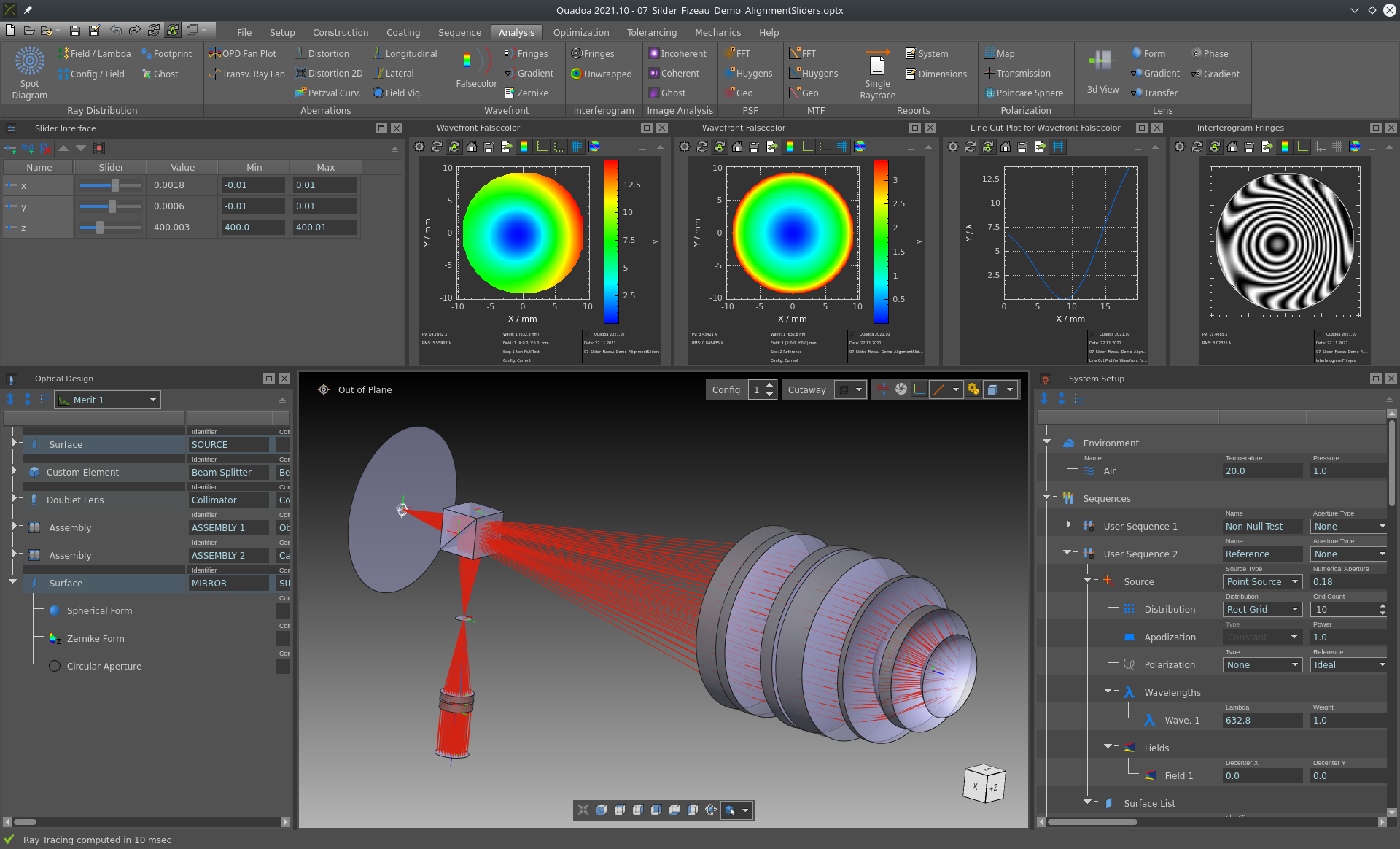This screenshot has height=849, width=1400.
Task: Open the Huygens PSF analysis
Action: click(x=748, y=73)
